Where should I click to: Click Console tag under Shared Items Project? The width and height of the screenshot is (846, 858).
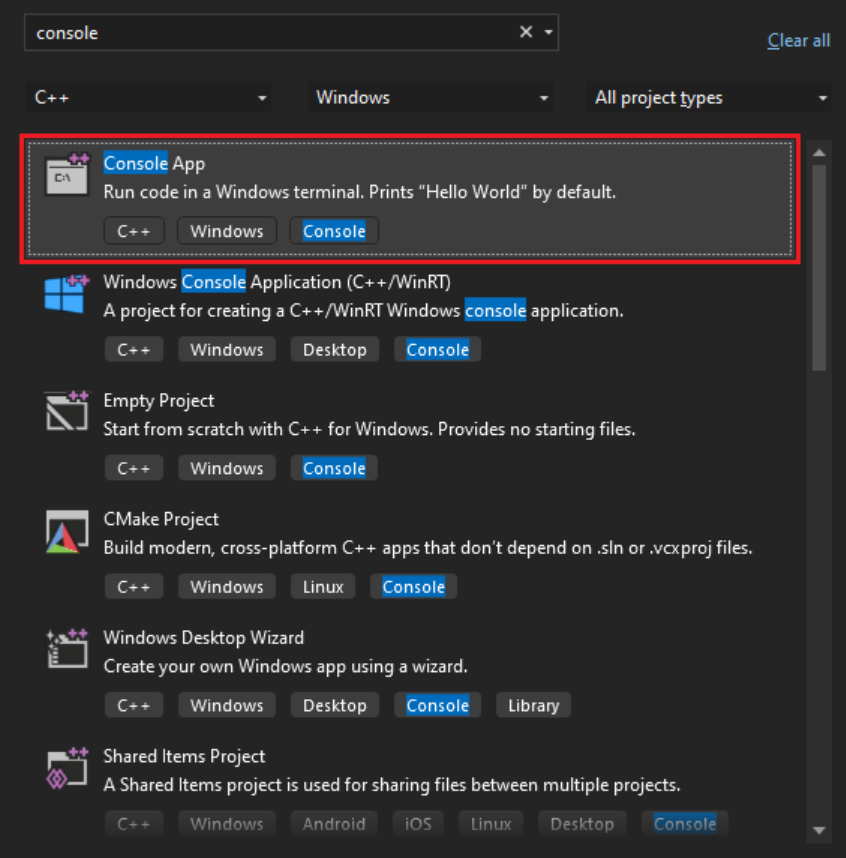pos(685,824)
